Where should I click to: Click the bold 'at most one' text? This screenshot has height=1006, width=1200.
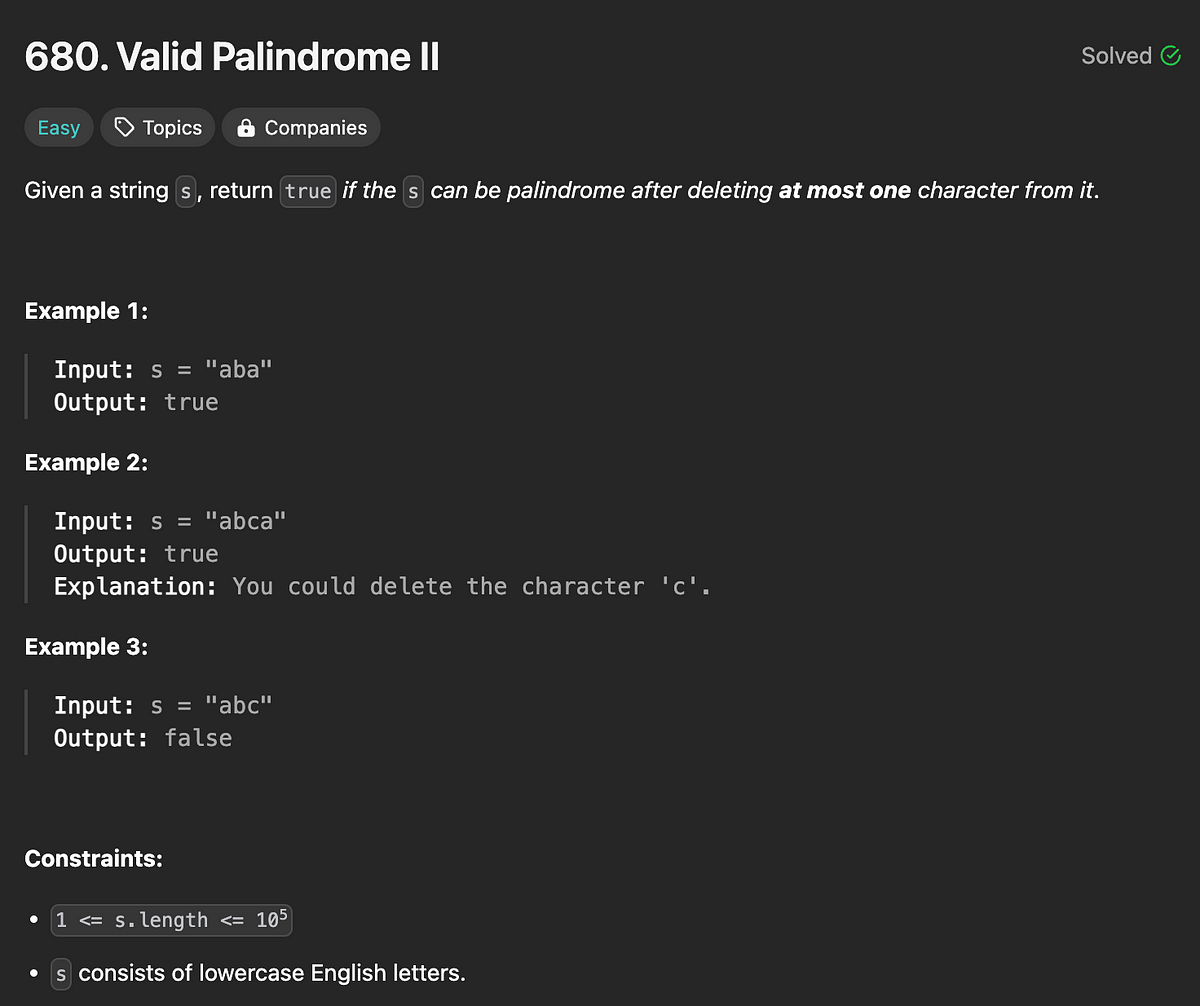coord(845,190)
